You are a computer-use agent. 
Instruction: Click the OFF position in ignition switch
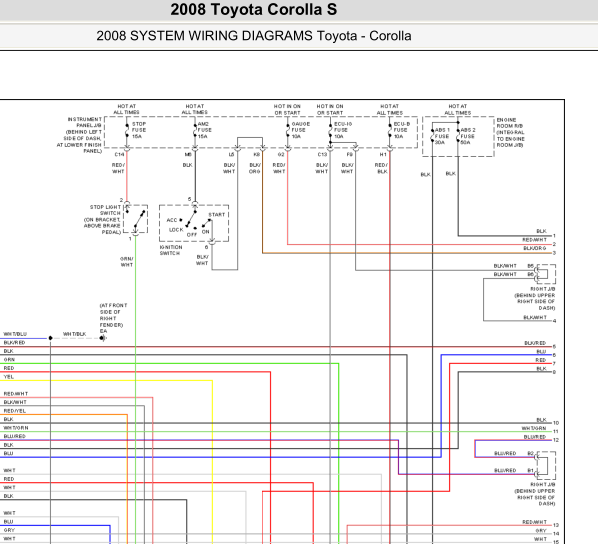[x=192, y=235]
